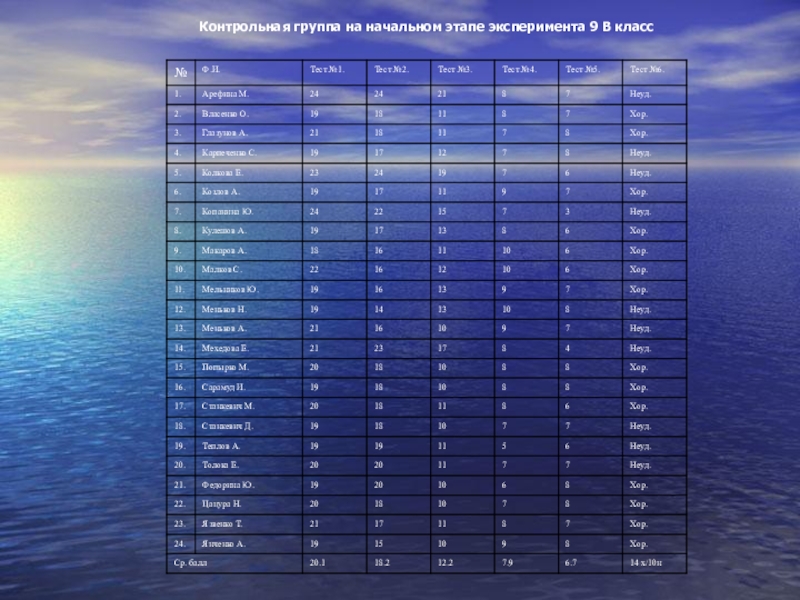Click Test 1 value "18" in Макаров А. row
This screenshot has width=800, height=600.
click(x=314, y=251)
